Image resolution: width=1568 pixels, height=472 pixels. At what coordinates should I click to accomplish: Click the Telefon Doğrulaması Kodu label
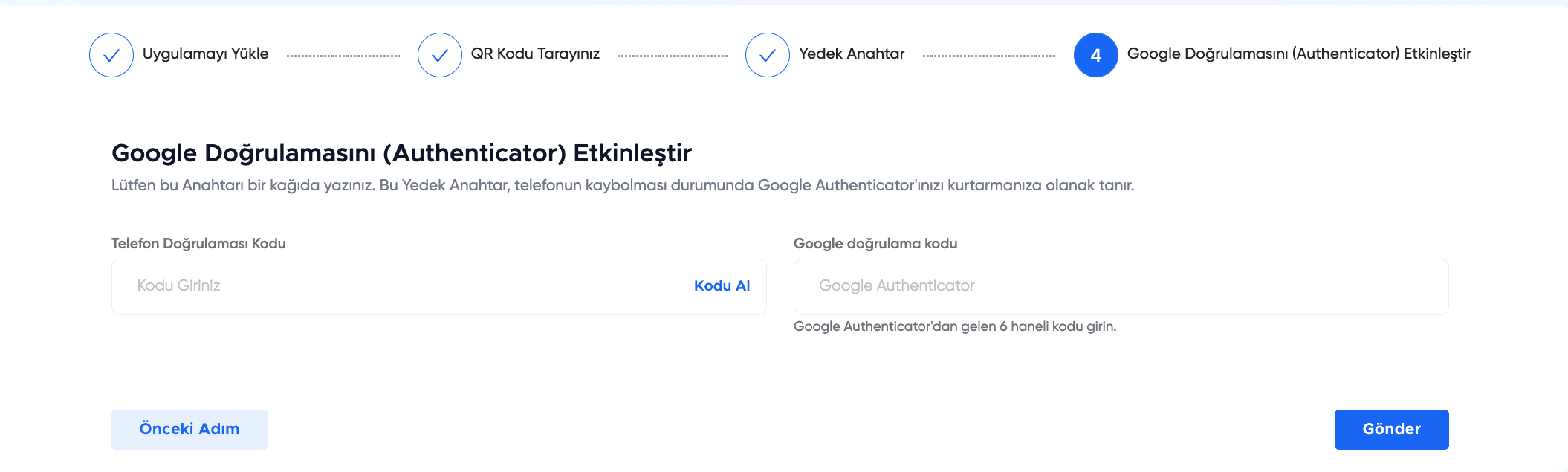pos(198,244)
